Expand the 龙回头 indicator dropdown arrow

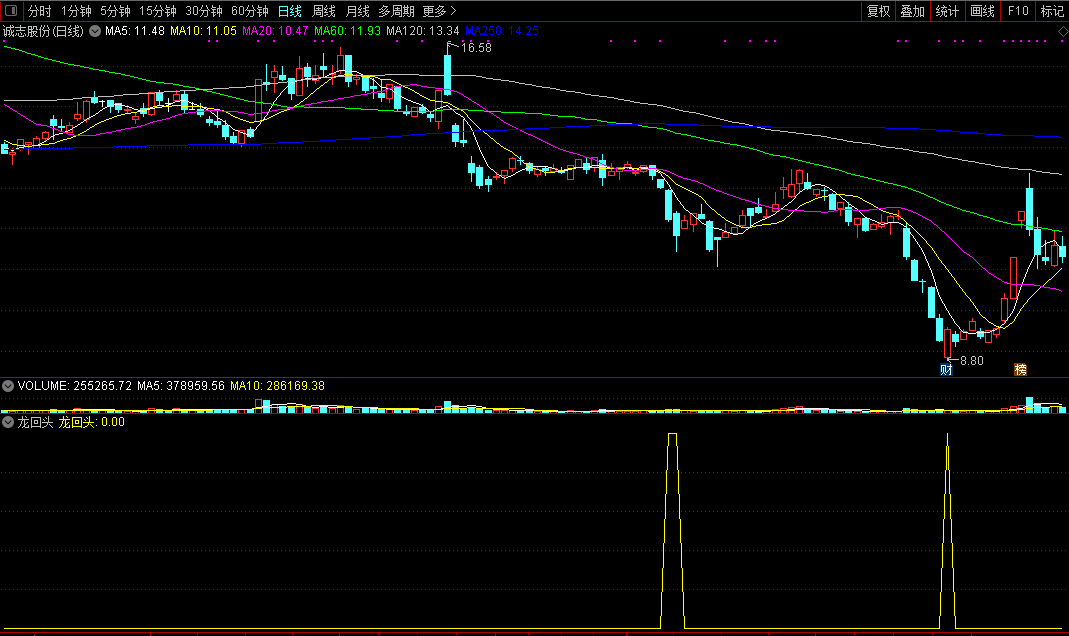pyautogui.click(x=7, y=422)
